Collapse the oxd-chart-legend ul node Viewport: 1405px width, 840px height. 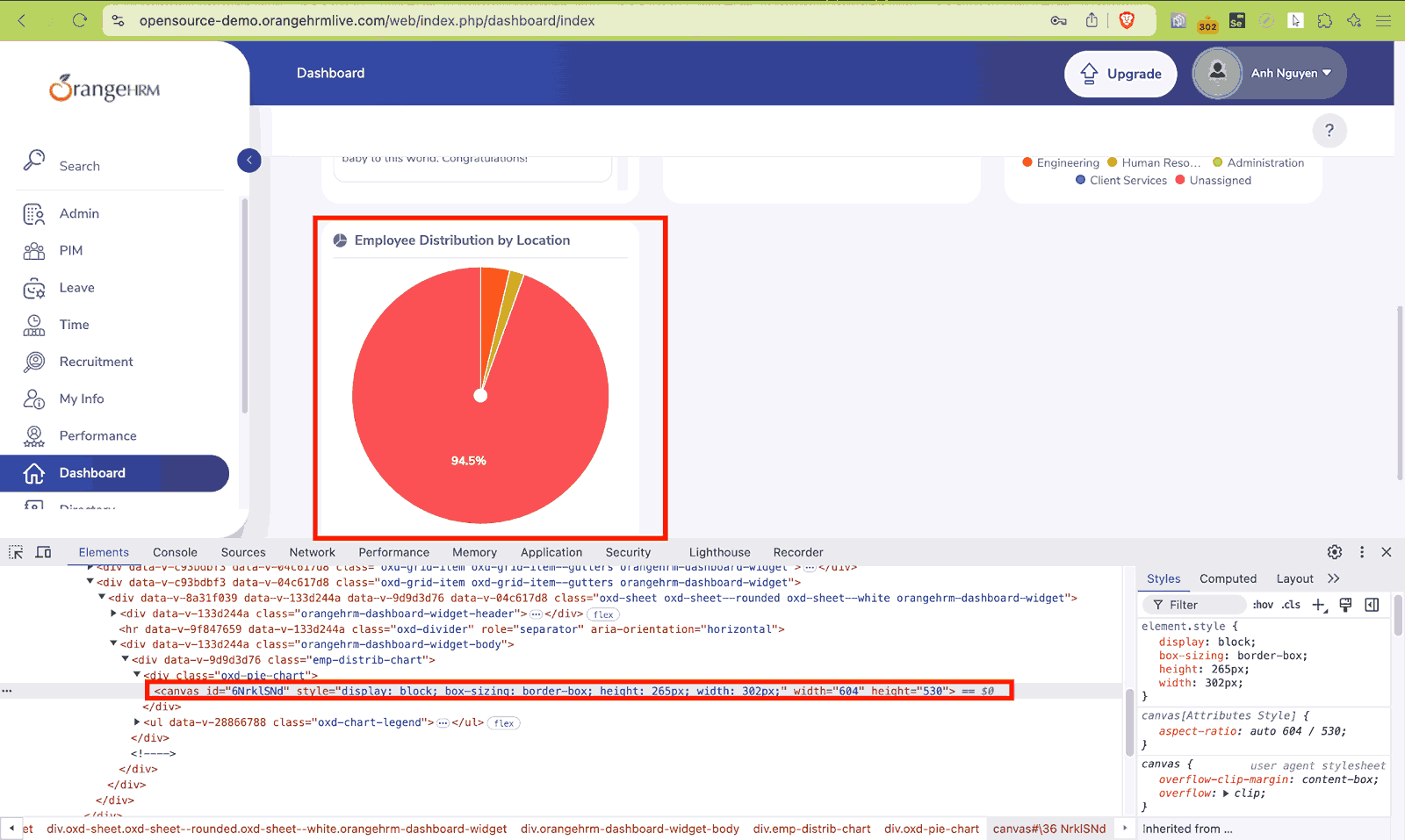tap(137, 722)
